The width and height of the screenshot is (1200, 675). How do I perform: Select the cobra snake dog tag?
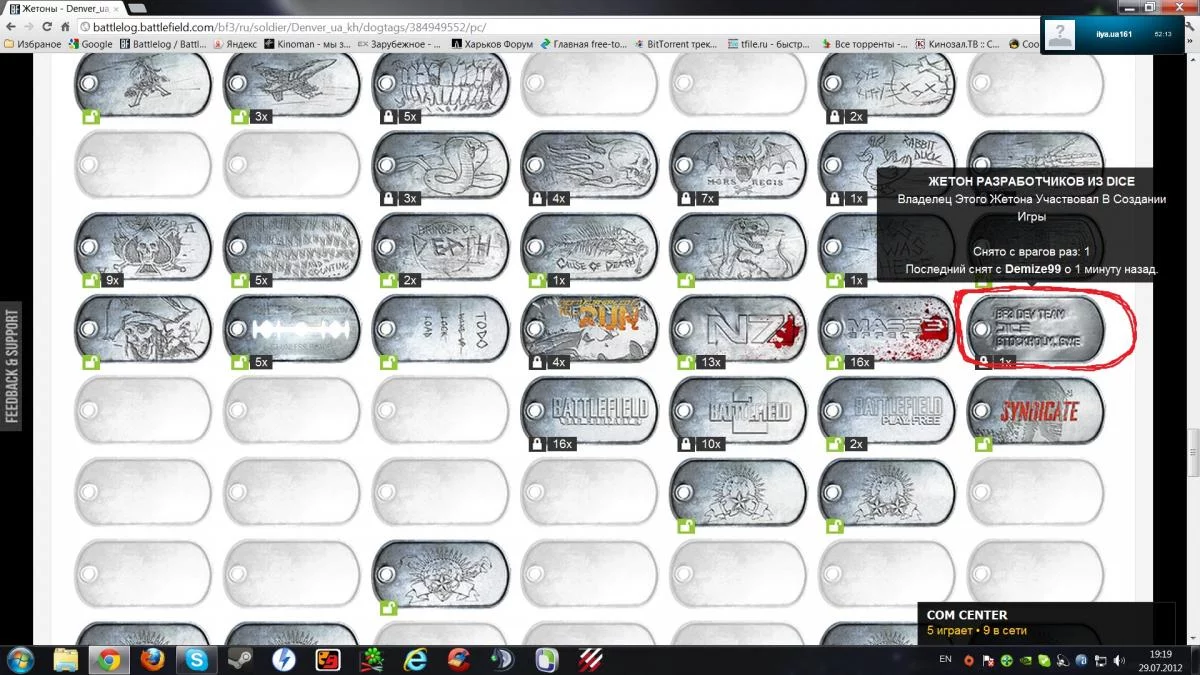tap(440, 164)
